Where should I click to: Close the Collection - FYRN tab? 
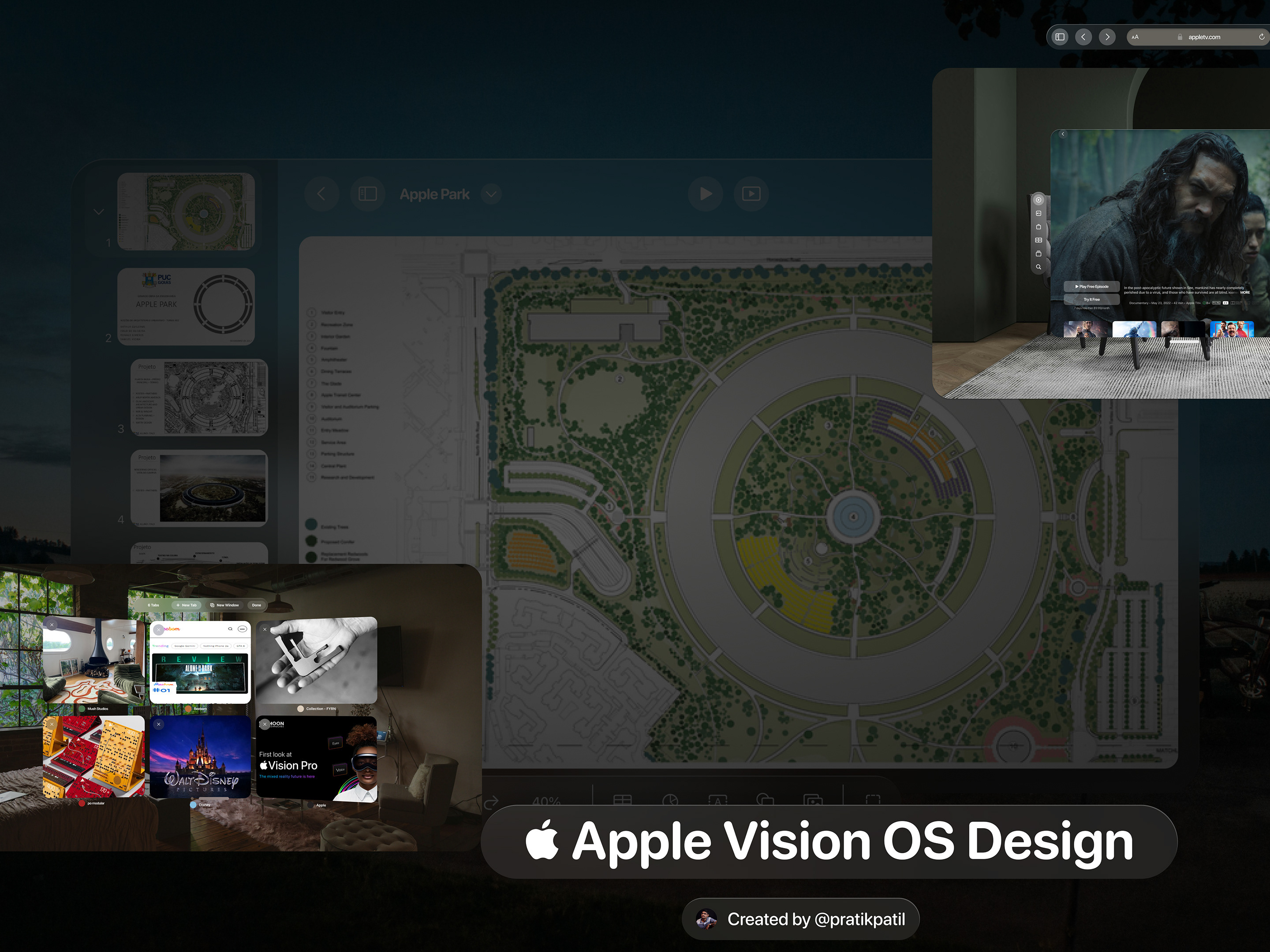(x=265, y=629)
